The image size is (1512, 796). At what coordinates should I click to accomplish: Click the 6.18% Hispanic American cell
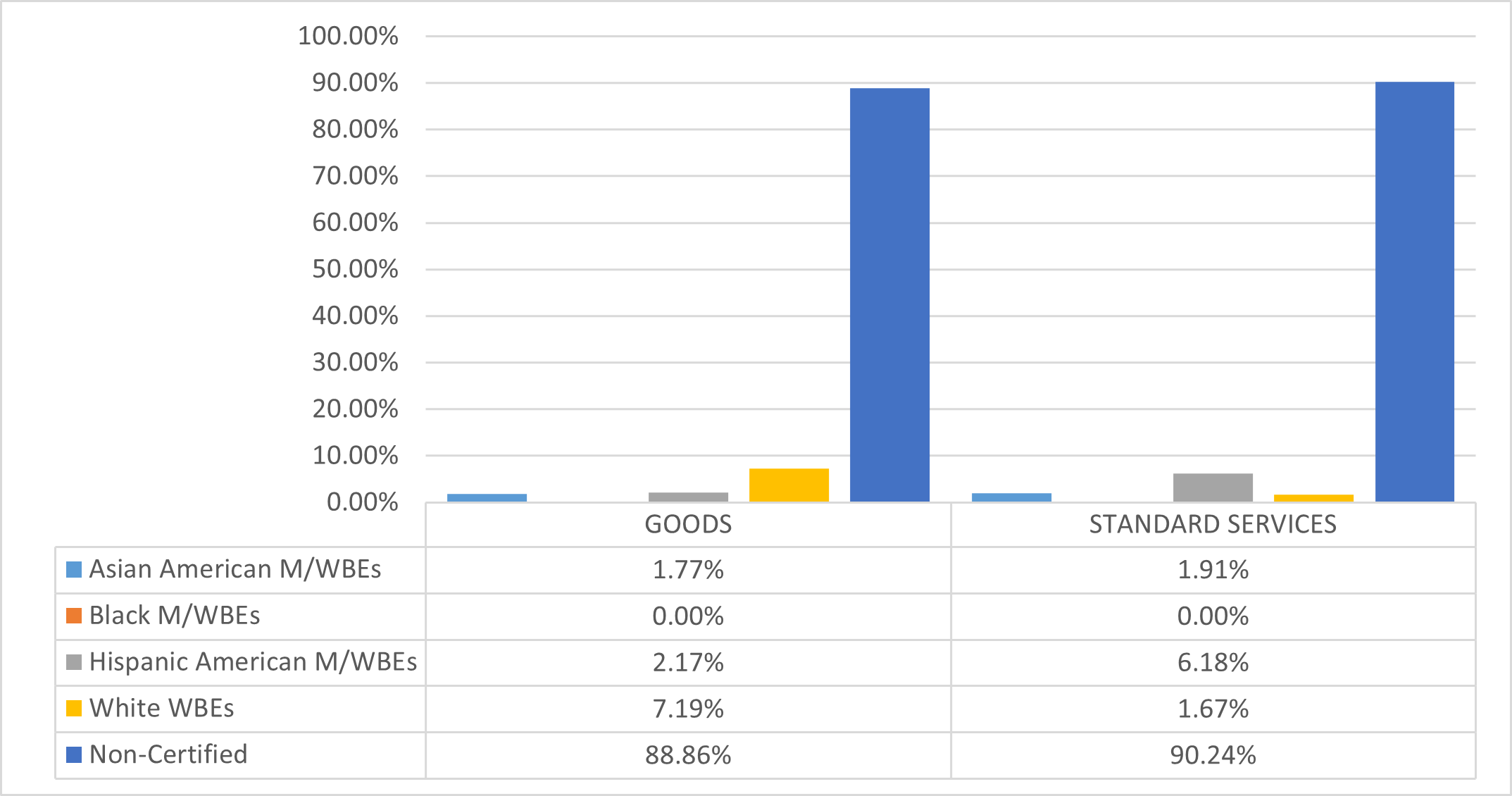[x=1213, y=662]
